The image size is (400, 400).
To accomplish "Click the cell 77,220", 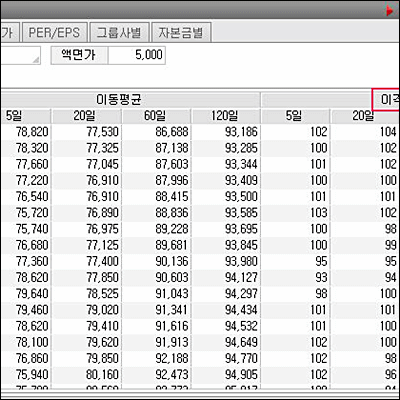I will coord(25,181).
